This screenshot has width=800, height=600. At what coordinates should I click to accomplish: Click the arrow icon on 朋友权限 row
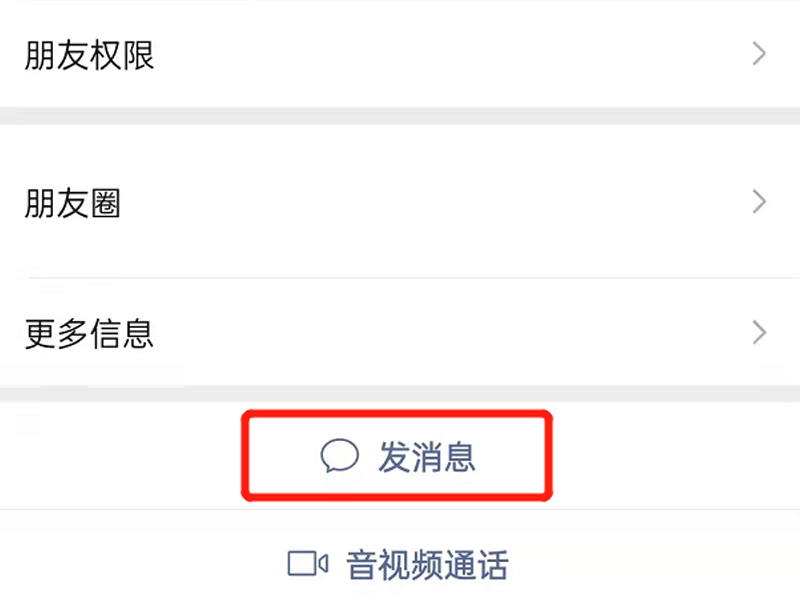[x=760, y=54]
